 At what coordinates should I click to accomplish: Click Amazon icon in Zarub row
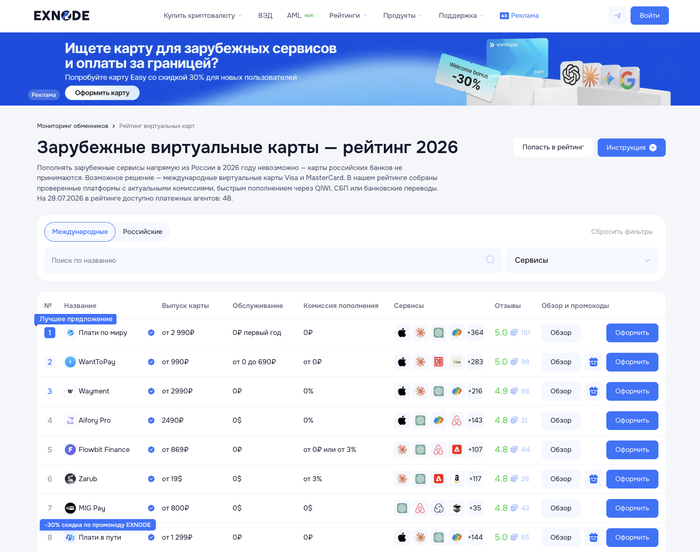pos(456,479)
